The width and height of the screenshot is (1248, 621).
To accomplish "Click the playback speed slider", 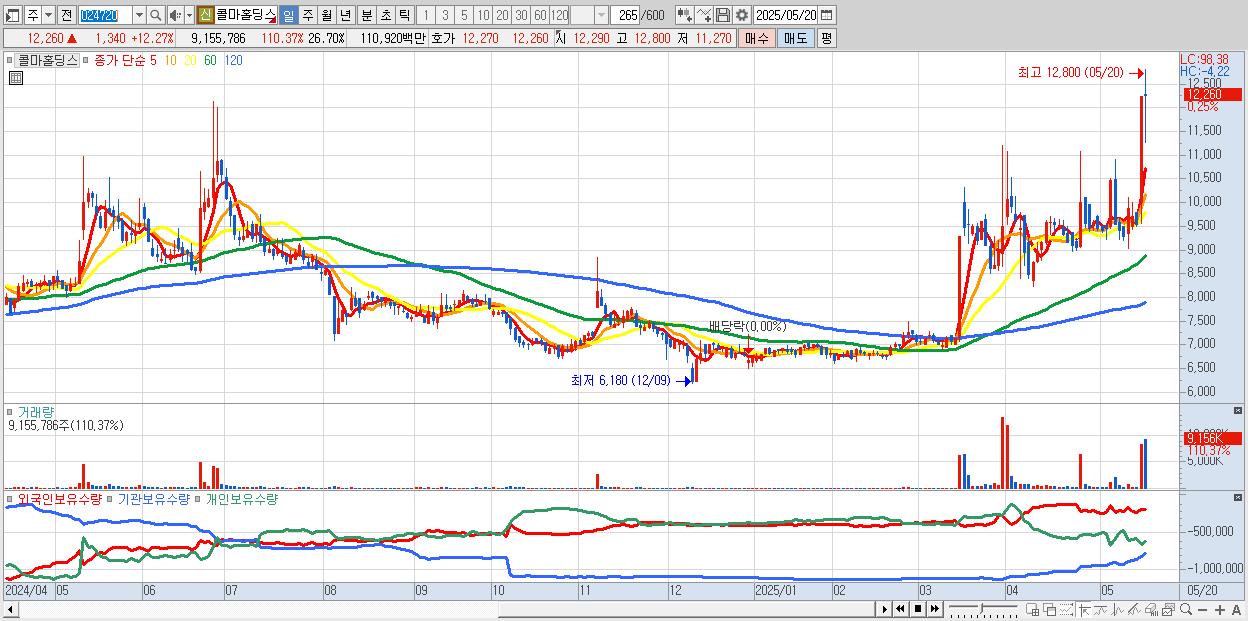I will coord(983,609).
